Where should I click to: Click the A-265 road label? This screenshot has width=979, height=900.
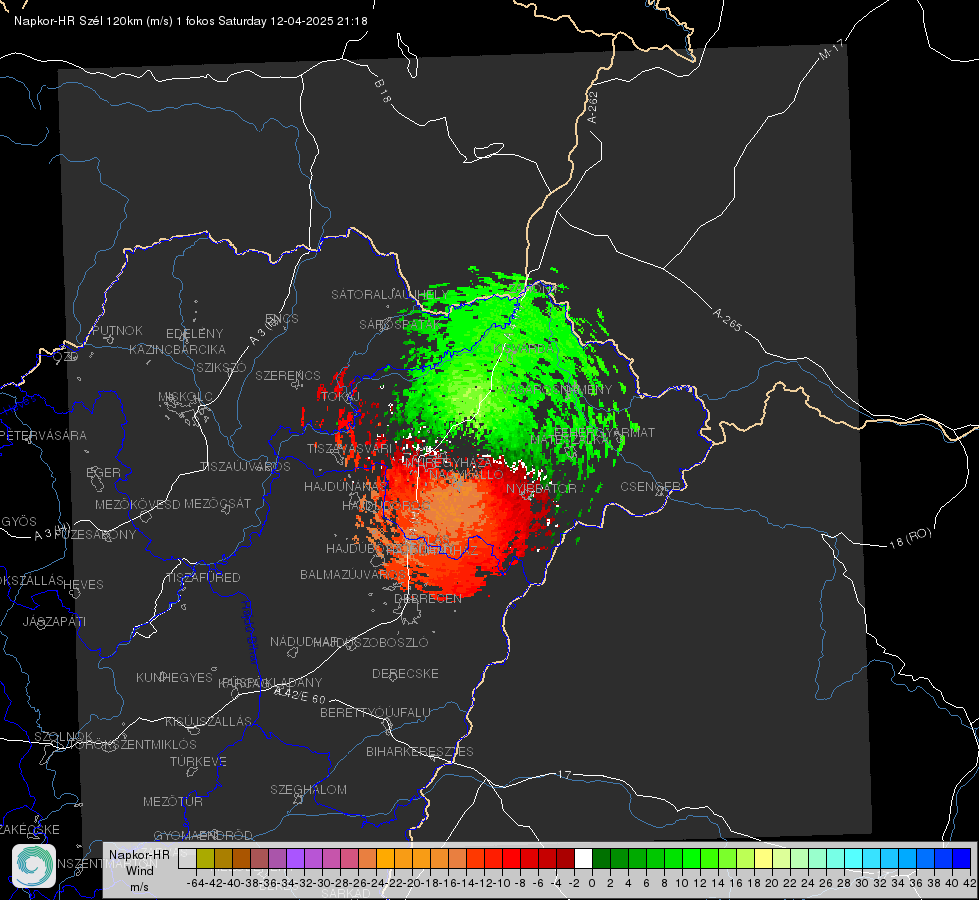[x=727, y=319]
